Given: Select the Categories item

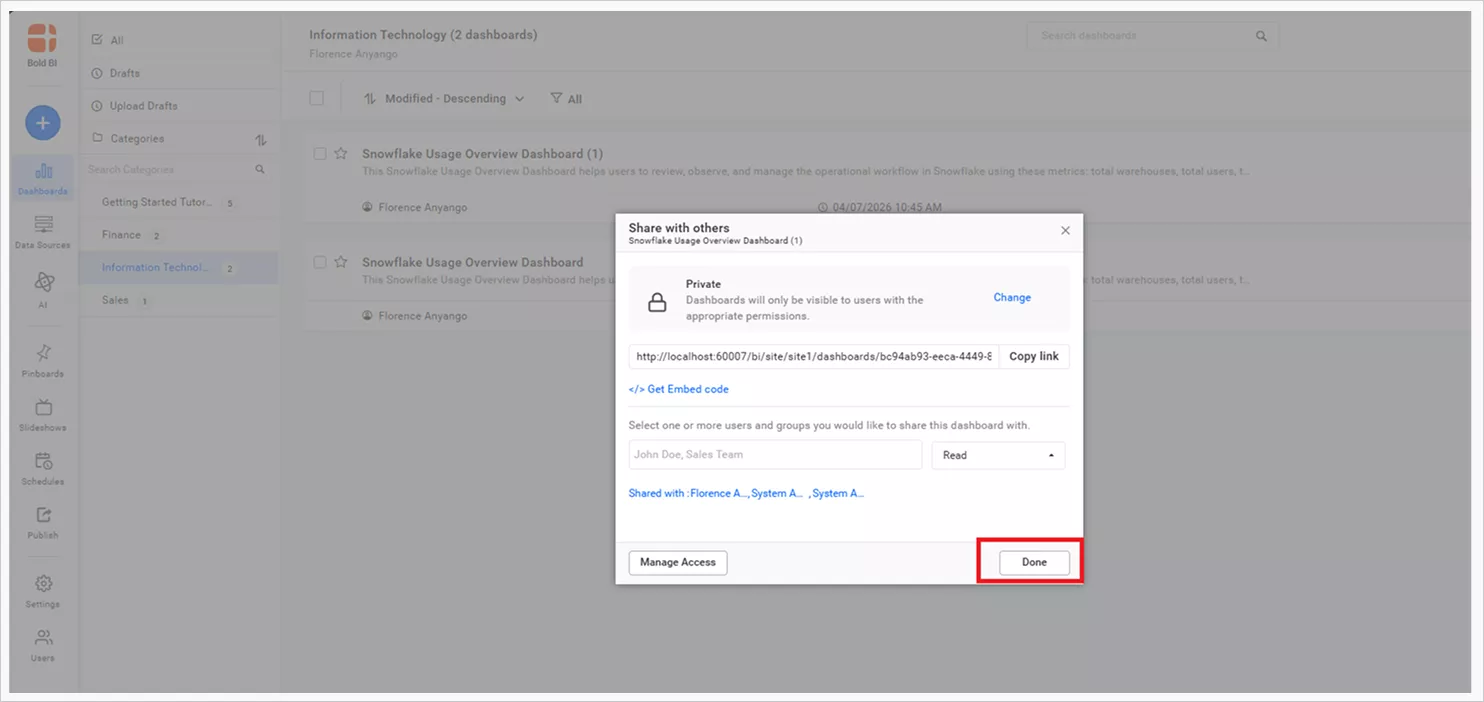Looking at the screenshot, I should click(x=128, y=139).
